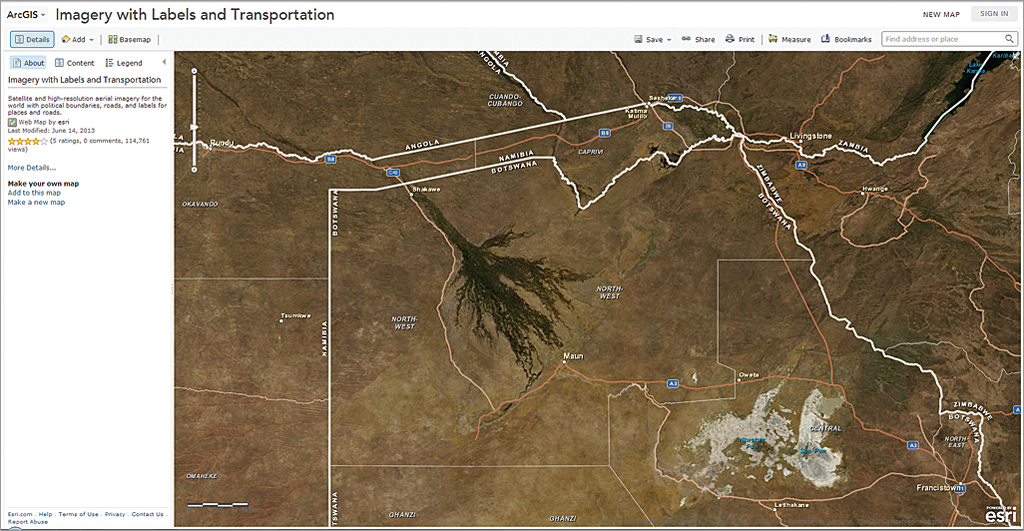Click the CAPRIVI region label
Viewport: 1024px width, 531px height.
coord(590,152)
